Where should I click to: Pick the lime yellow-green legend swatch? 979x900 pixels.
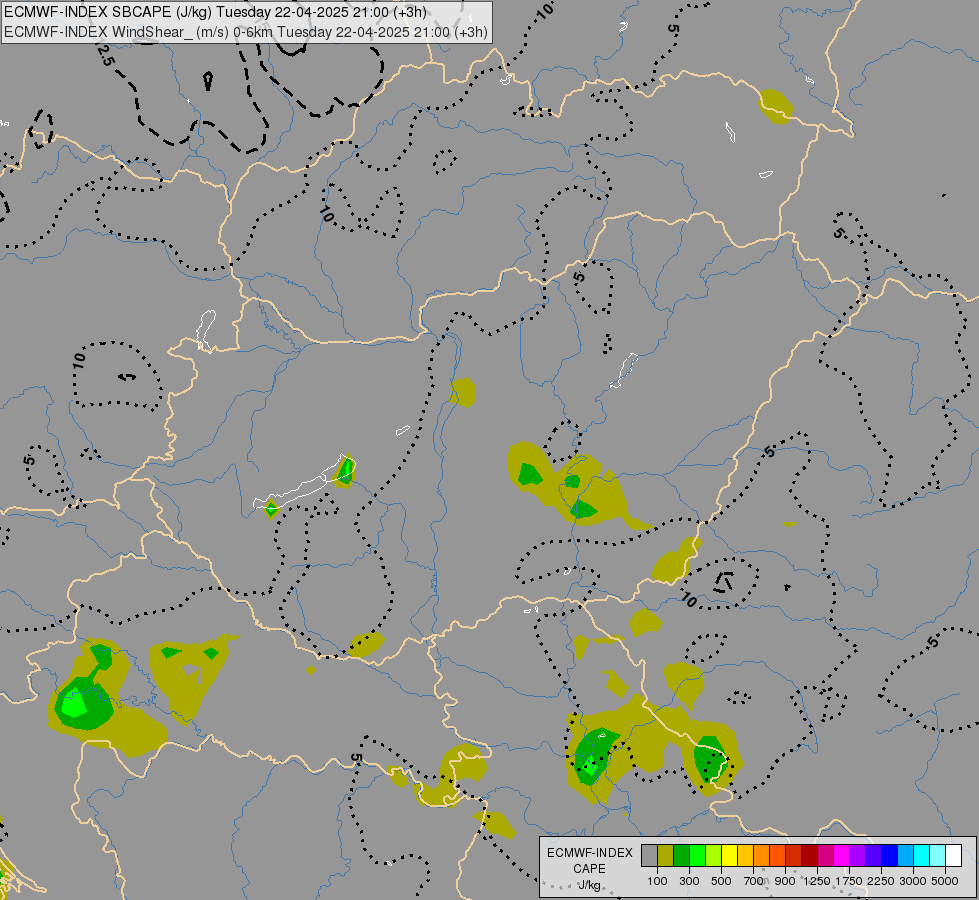(714, 855)
